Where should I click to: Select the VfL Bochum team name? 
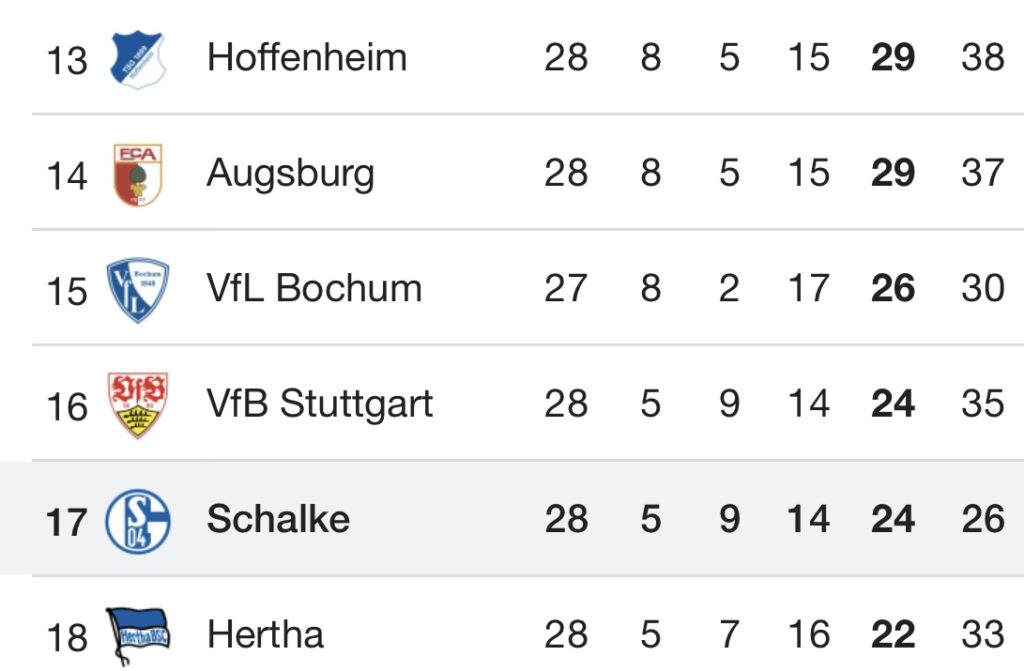(x=314, y=289)
